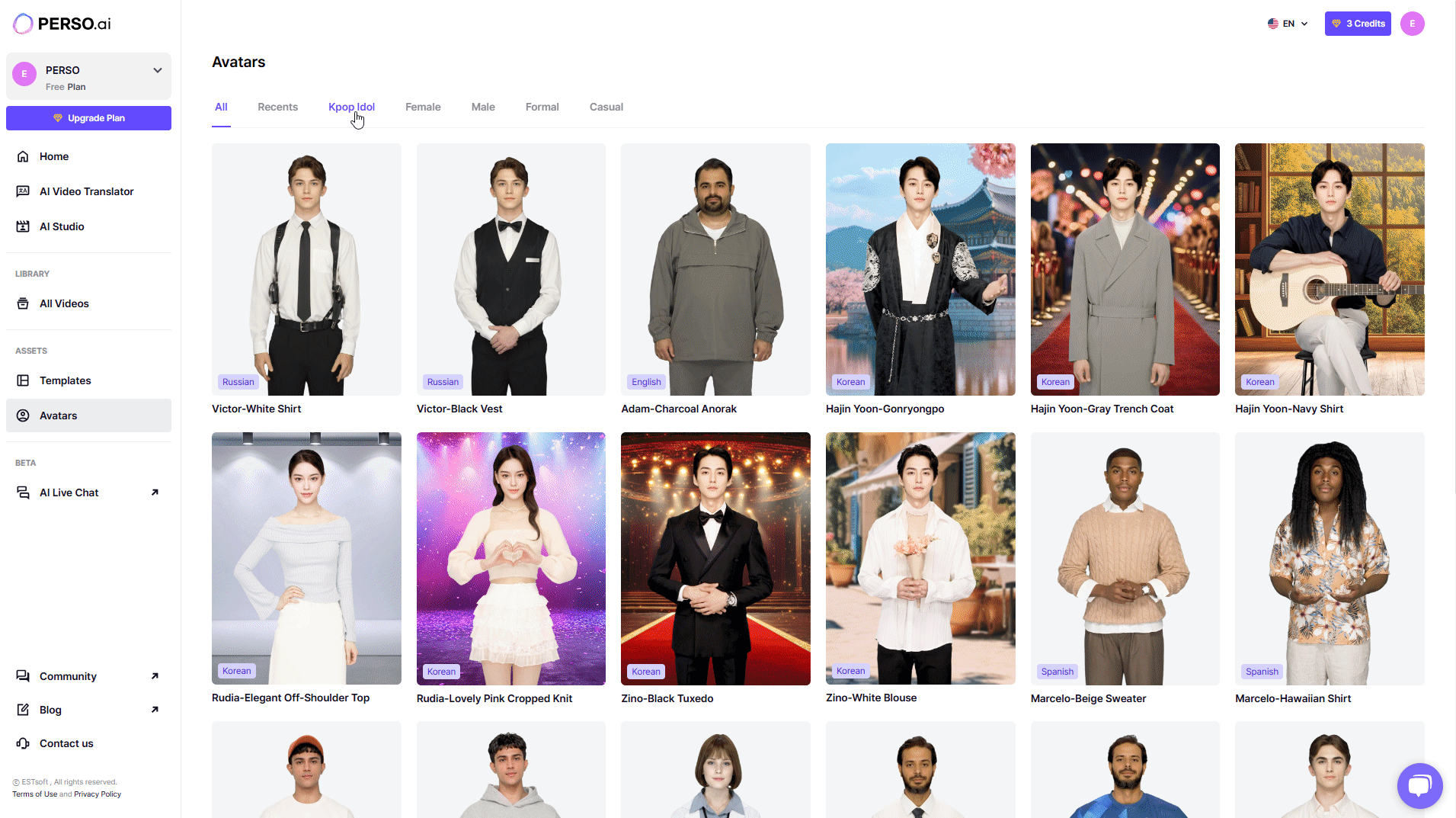This screenshot has width=1456, height=818.
Task: Open the Community icon
Action: (x=23, y=676)
